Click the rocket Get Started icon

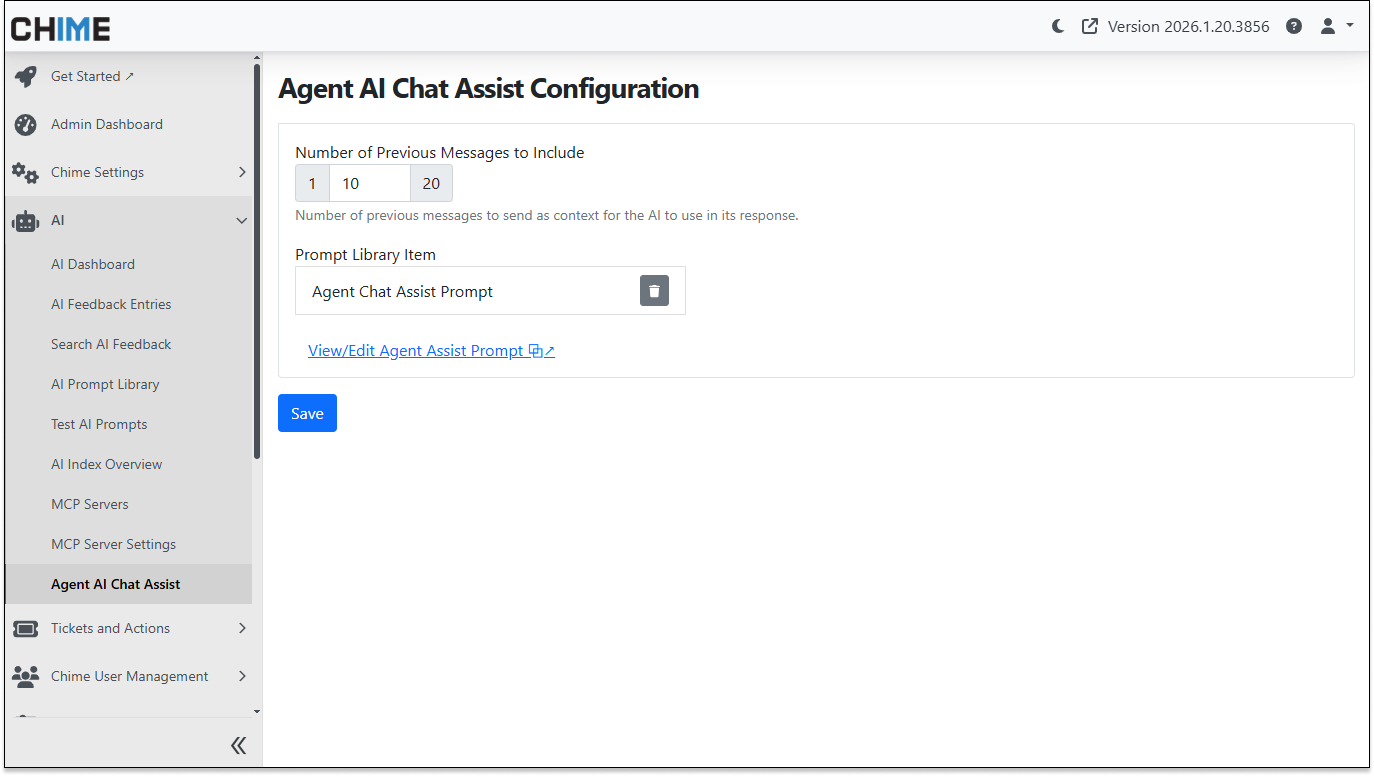click(x=26, y=77)
